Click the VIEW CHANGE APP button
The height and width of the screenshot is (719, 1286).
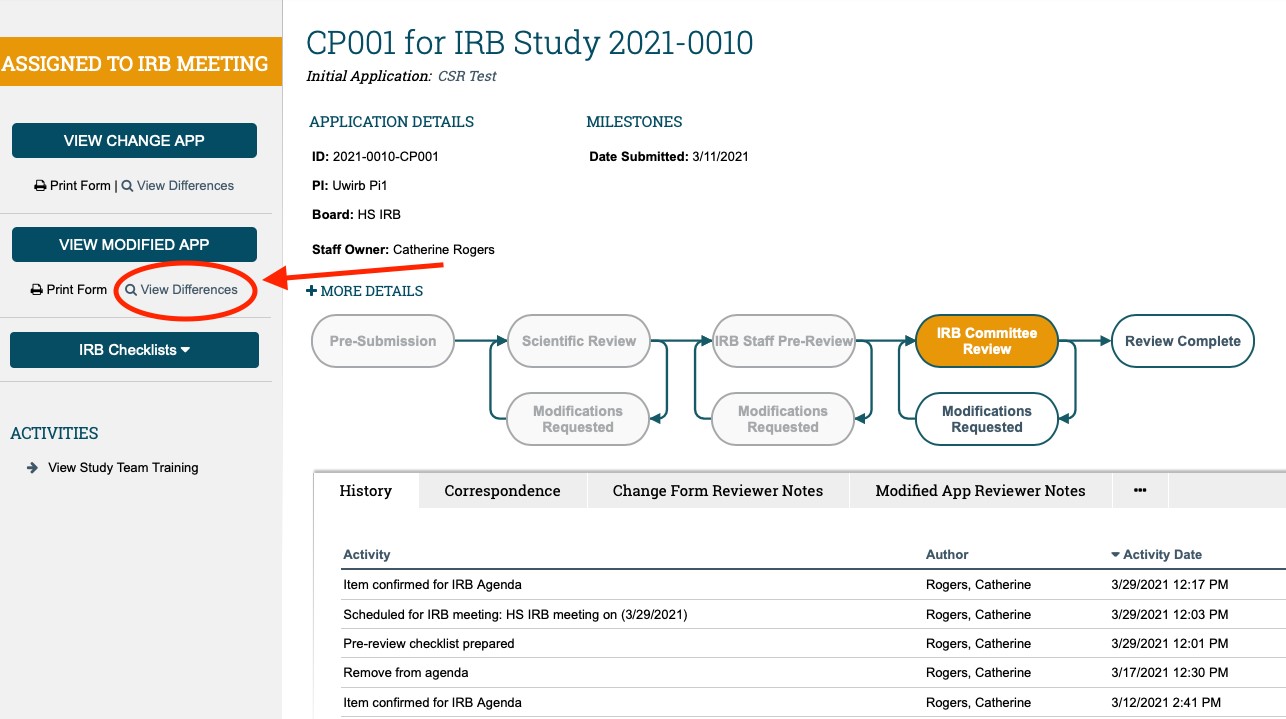[134, 140]
